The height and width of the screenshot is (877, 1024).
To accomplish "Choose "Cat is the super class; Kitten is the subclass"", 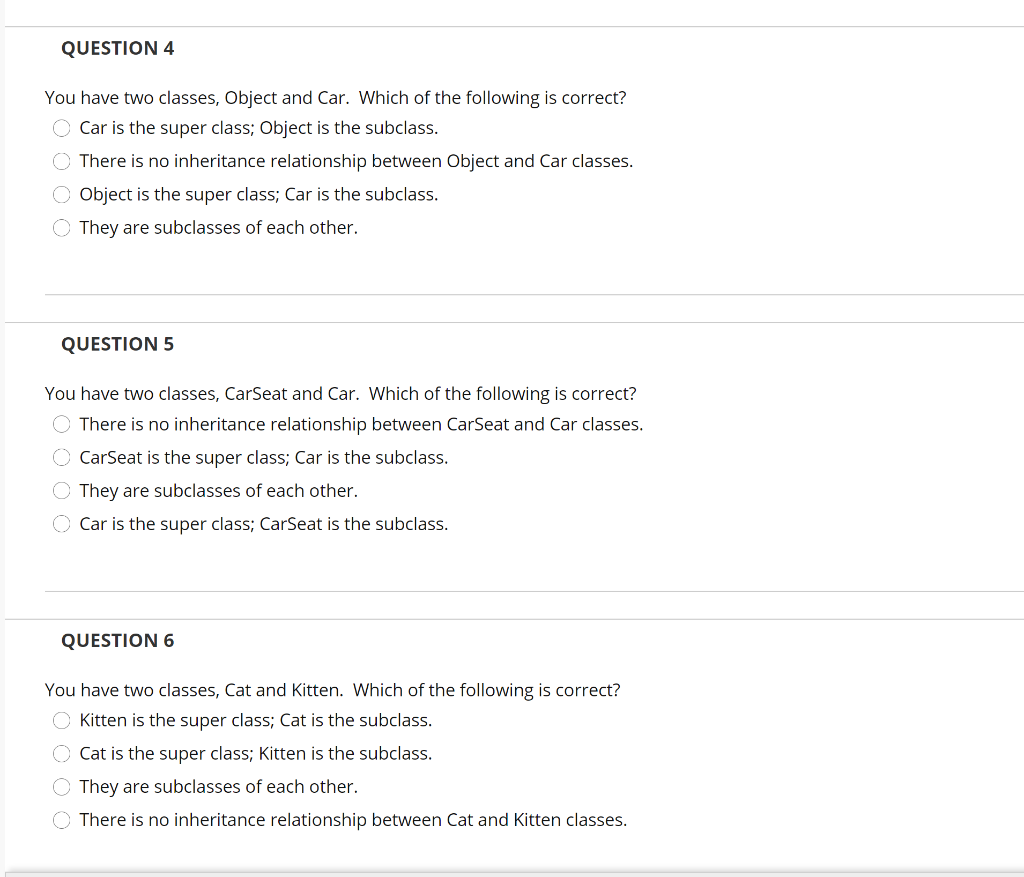I will [61, 753].
